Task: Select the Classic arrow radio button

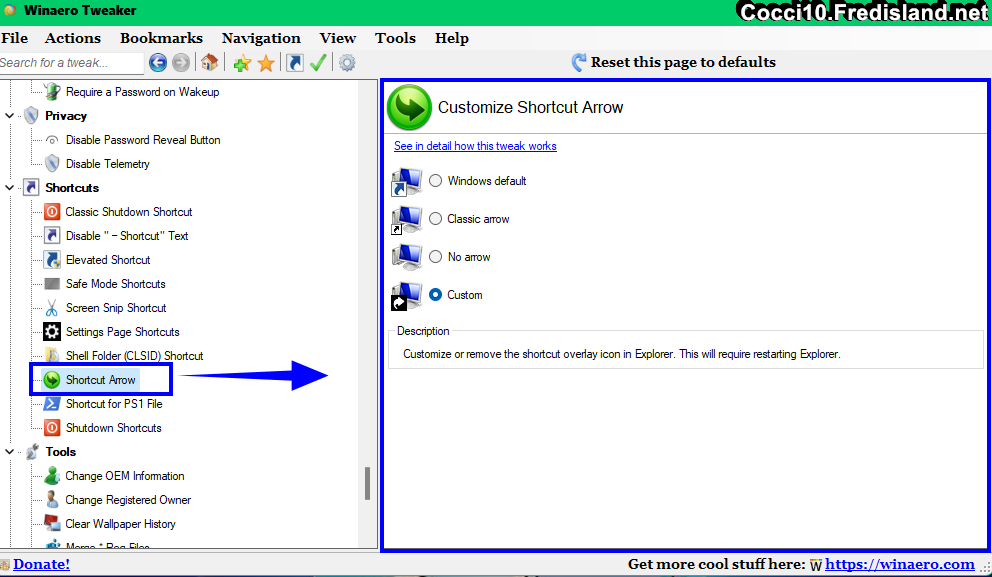Action: tap(435, 219)
